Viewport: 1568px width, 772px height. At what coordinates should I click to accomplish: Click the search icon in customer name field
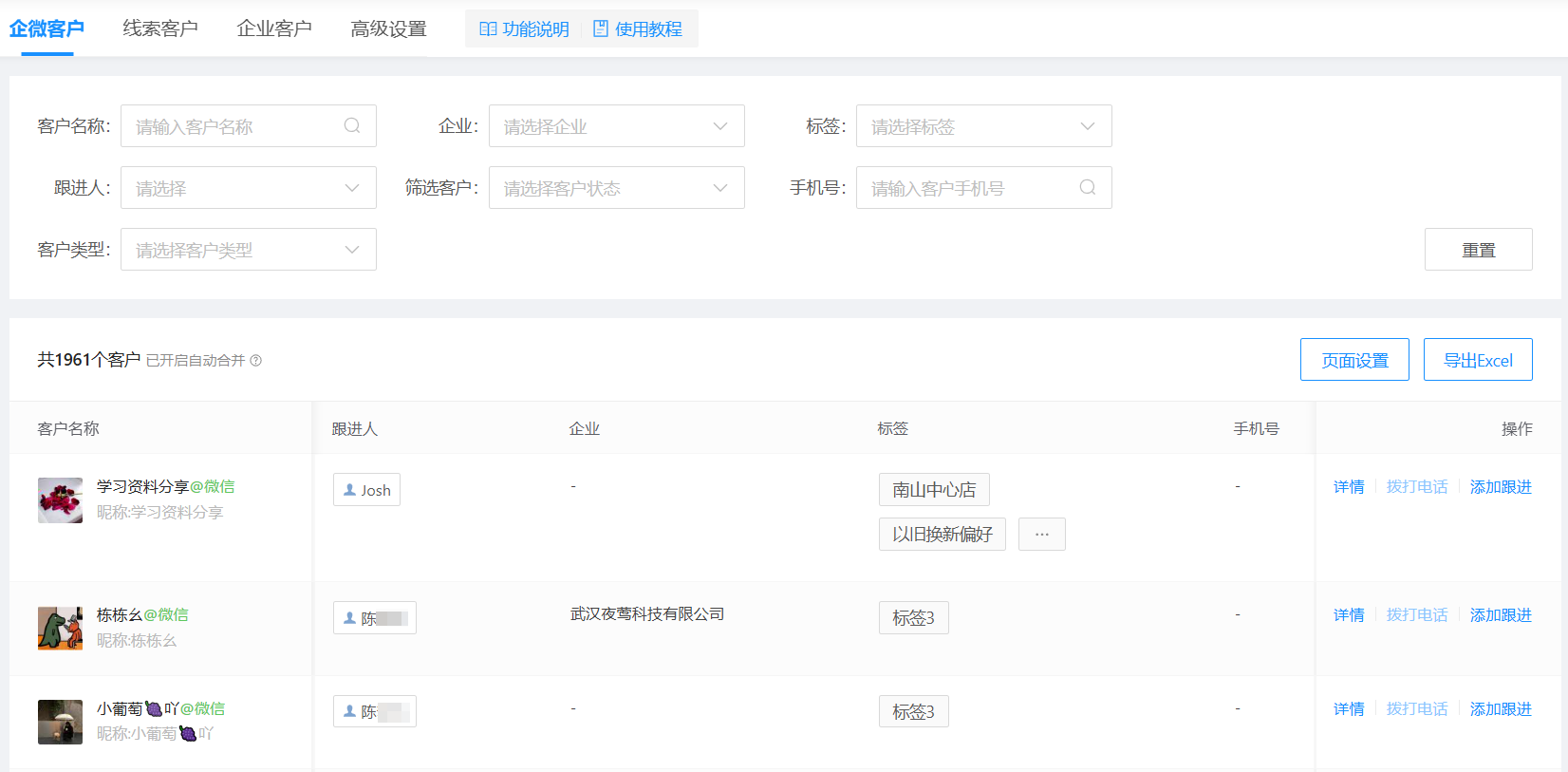click(x=352, y=125)
